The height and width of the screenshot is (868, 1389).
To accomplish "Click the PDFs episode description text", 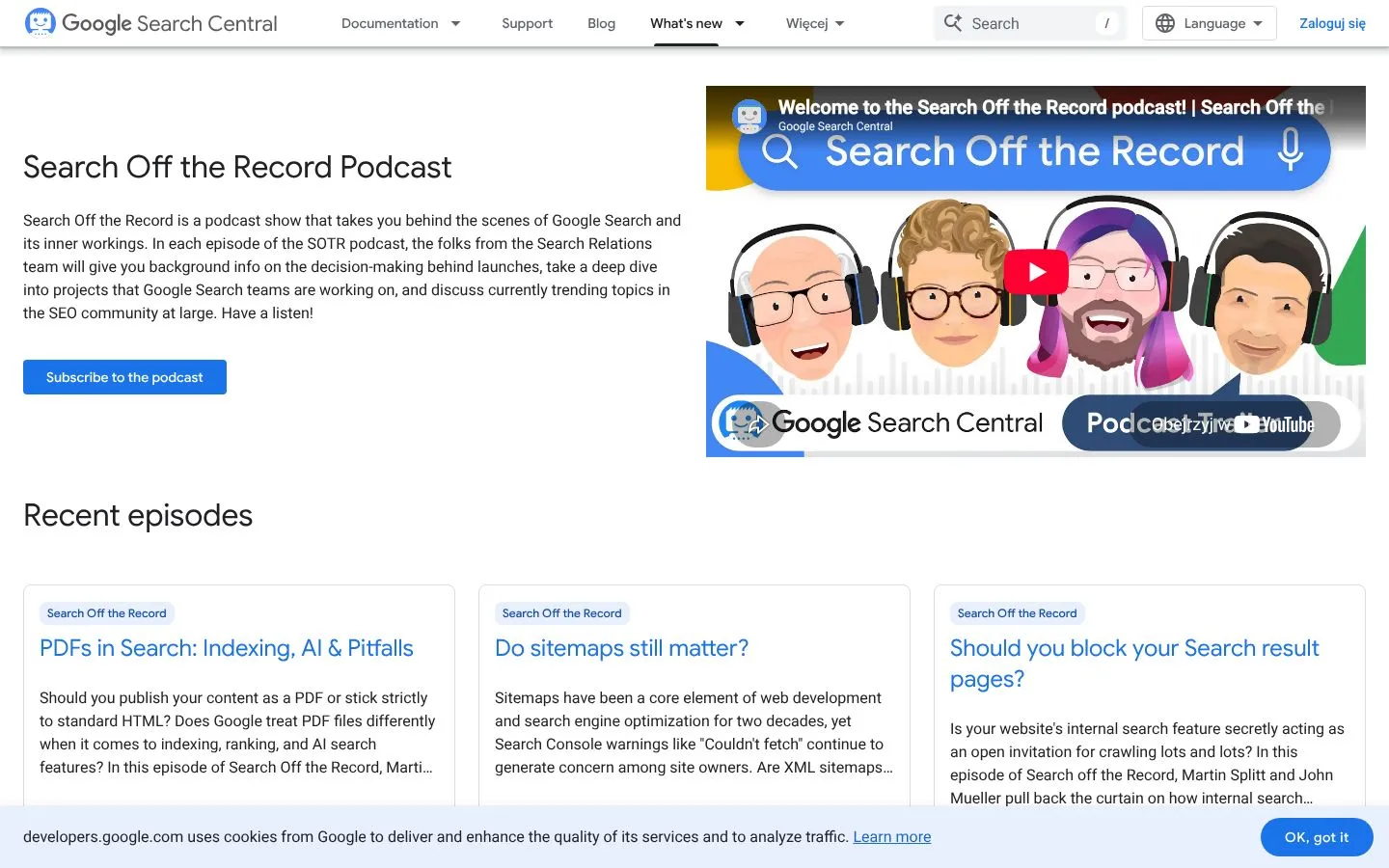I will click(x=238, y=733).
